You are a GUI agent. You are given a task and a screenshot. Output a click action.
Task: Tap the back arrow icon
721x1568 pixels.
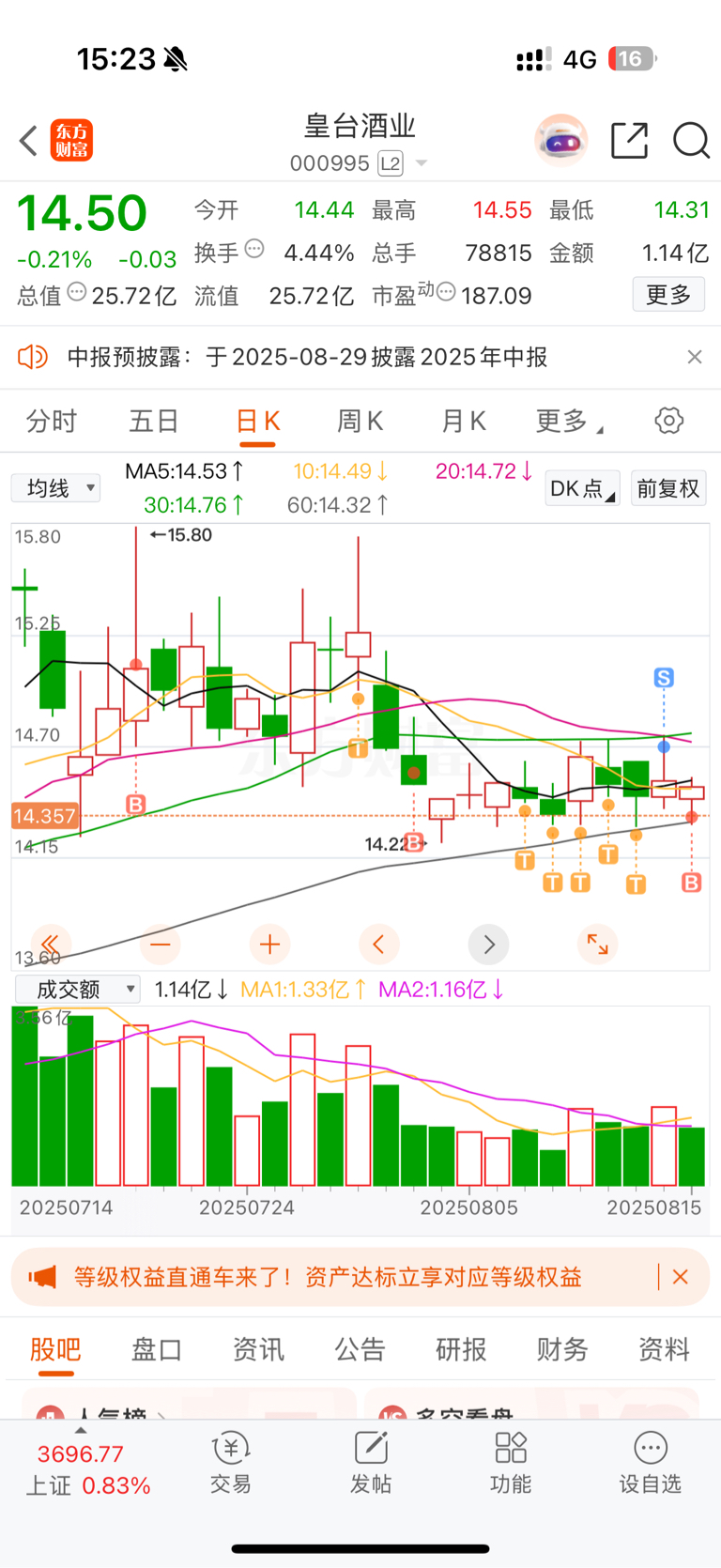tap(28, 141)
